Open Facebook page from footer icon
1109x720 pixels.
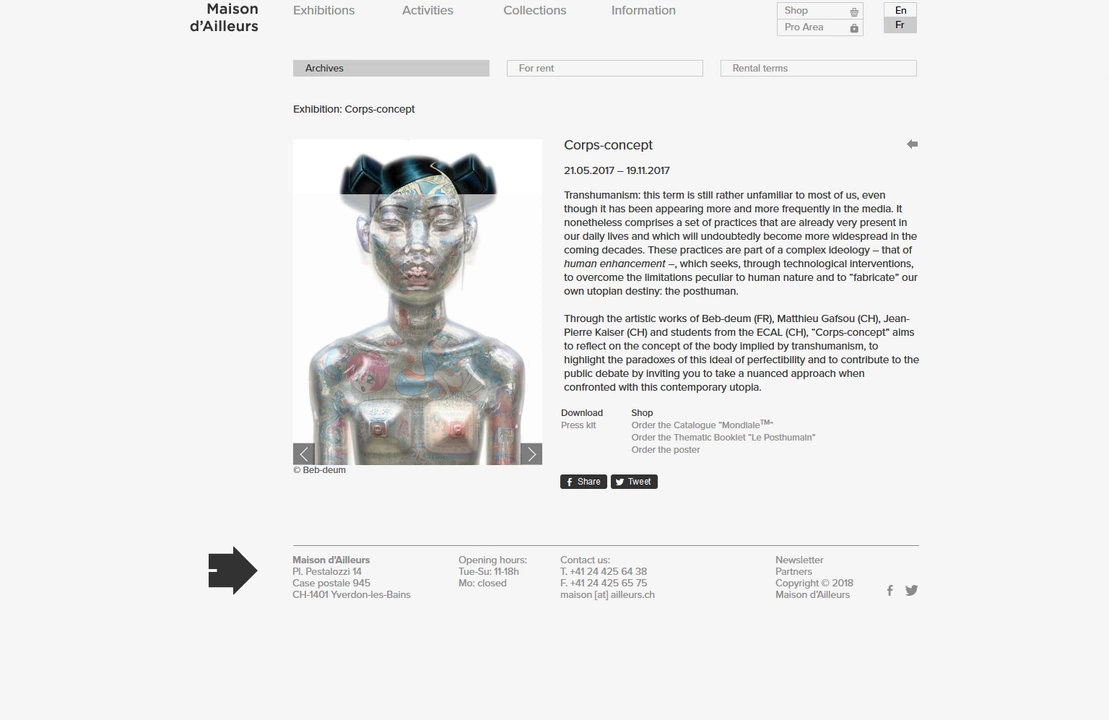click(x=890, y=590)
